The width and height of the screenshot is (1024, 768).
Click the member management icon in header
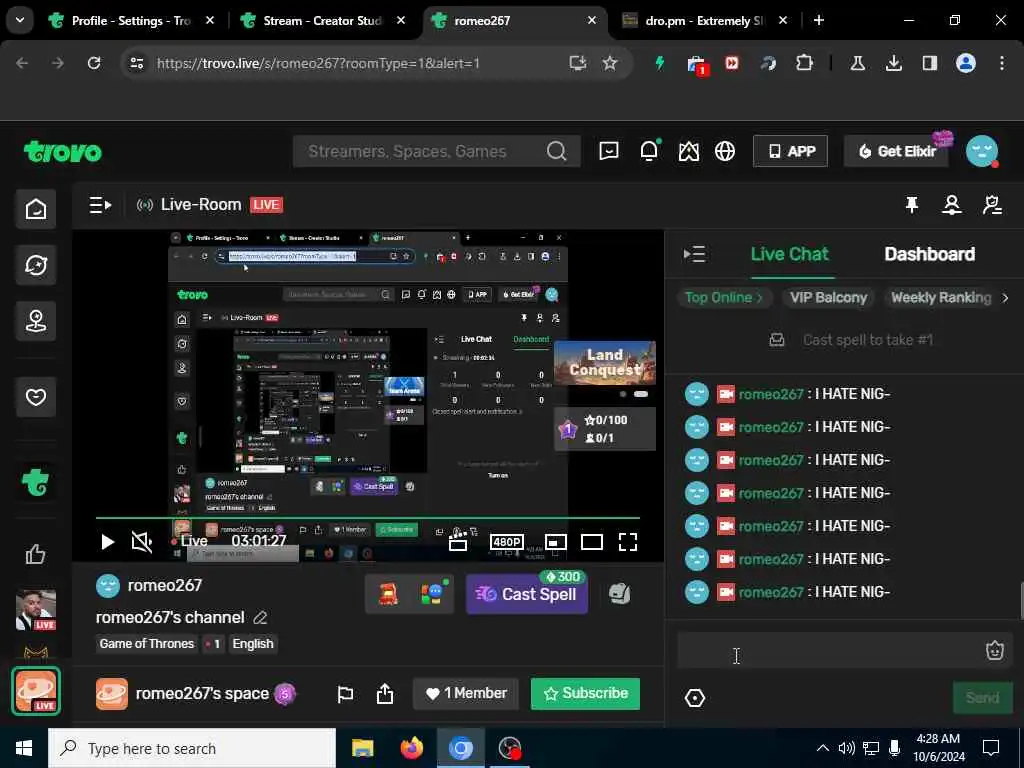click(992, 205)
